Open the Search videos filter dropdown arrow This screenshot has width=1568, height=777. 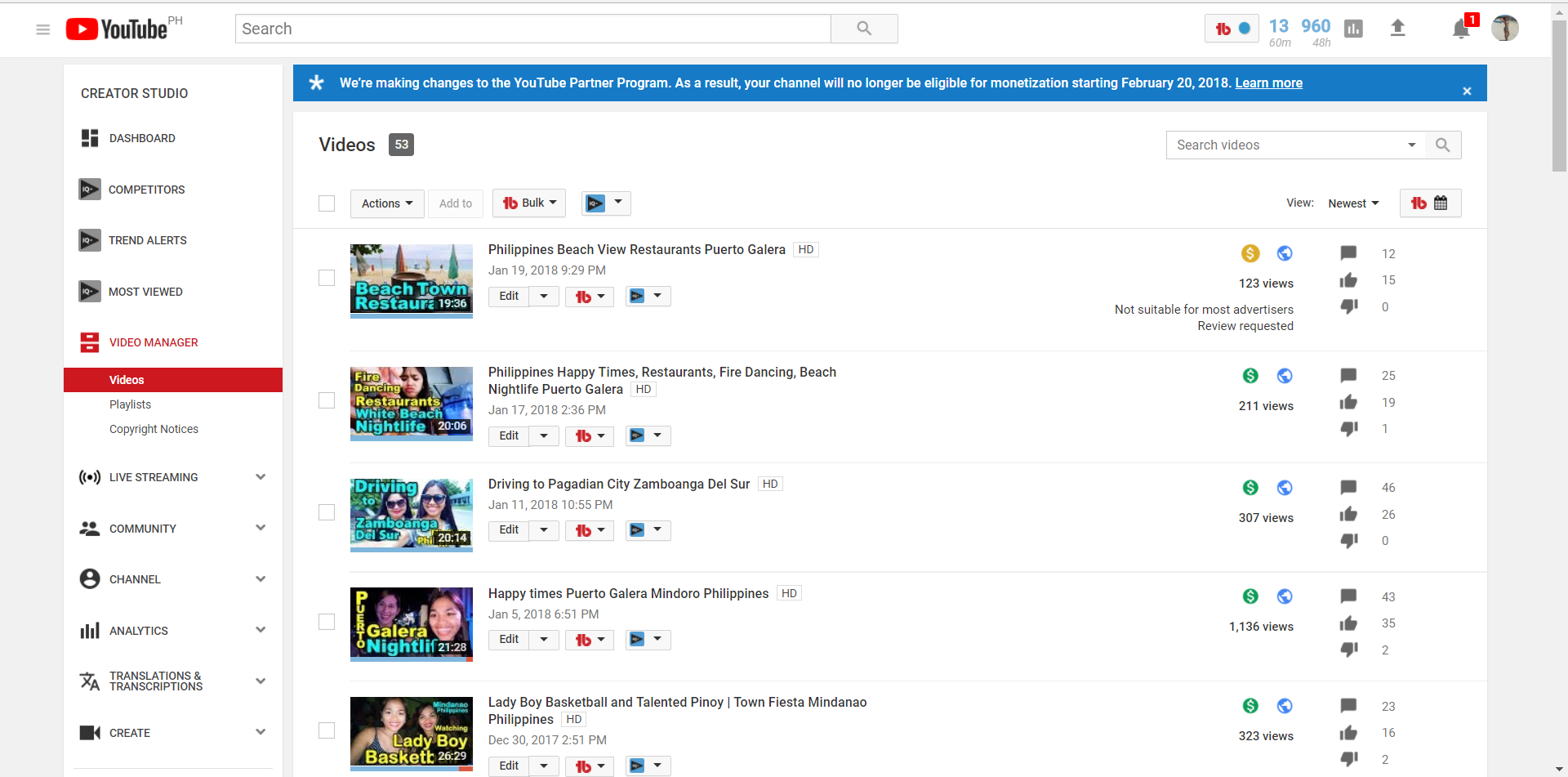click(x=1411, y=145)
